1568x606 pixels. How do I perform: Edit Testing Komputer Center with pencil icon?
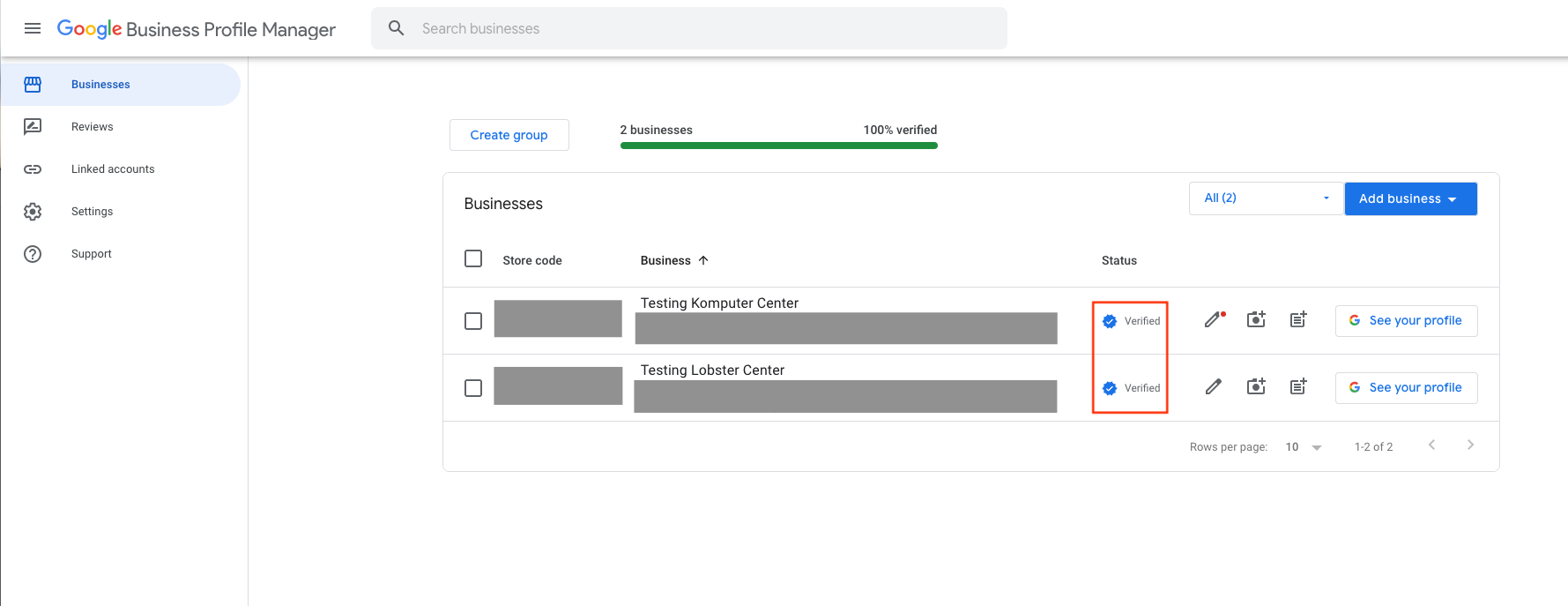tap(1215, 319)
